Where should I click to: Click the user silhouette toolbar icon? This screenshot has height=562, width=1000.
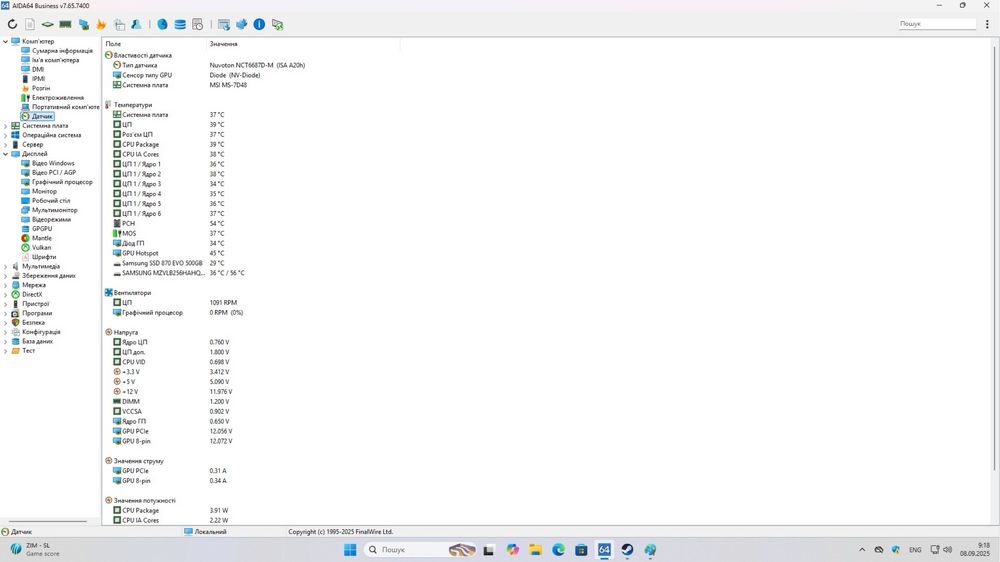pos(136,24)
